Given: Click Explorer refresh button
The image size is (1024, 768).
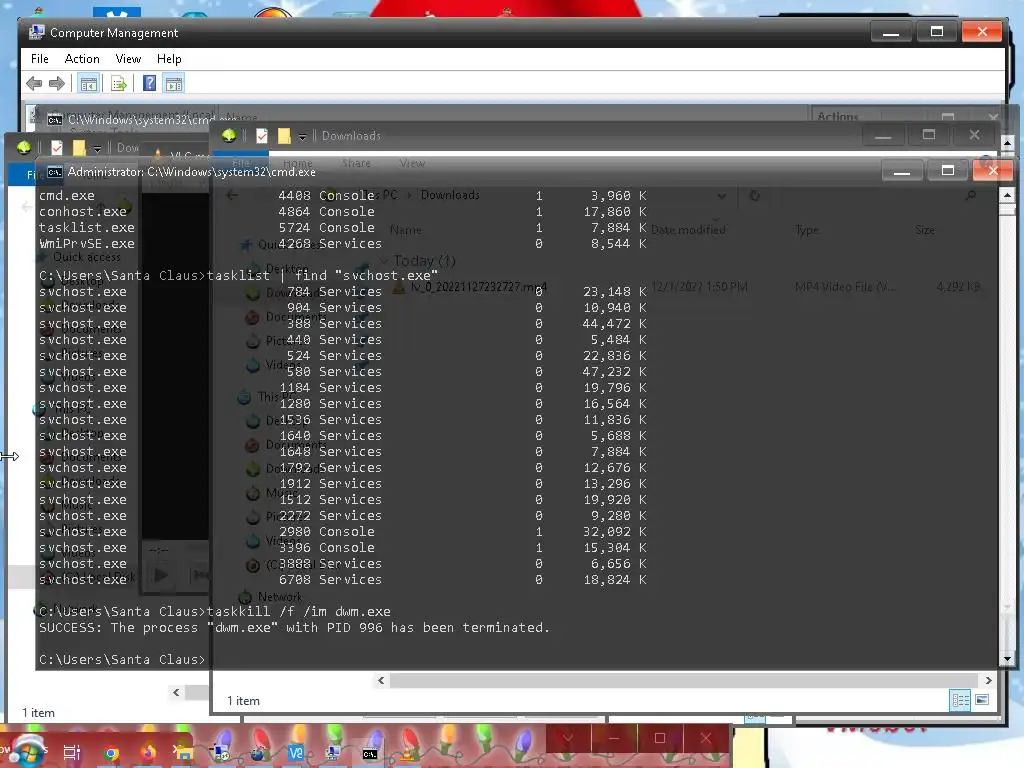Looking at the screenshot, I should tap(754, 195).
